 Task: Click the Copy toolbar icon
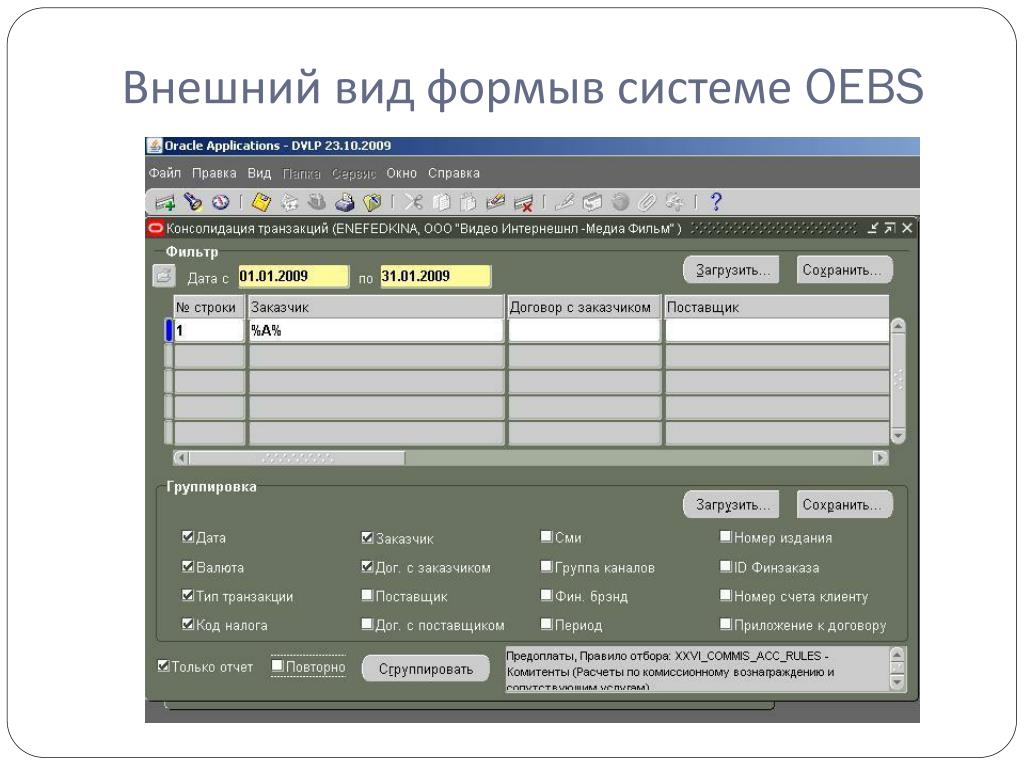point(441,202)
